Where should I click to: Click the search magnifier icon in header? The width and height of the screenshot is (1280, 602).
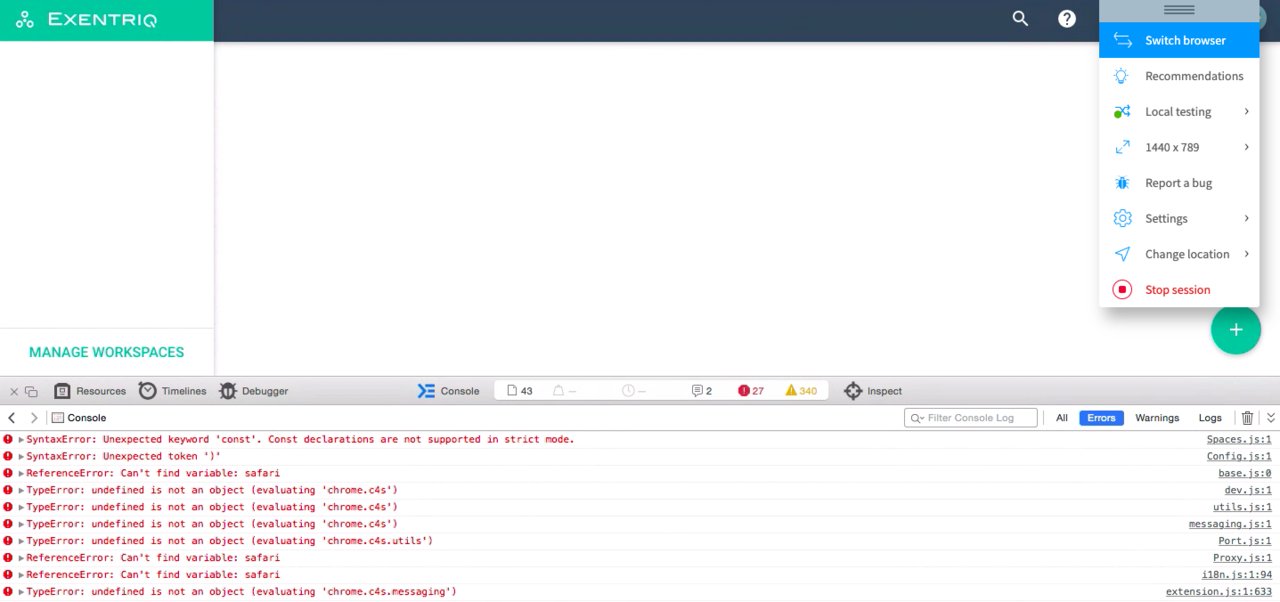coord(1020,19)
